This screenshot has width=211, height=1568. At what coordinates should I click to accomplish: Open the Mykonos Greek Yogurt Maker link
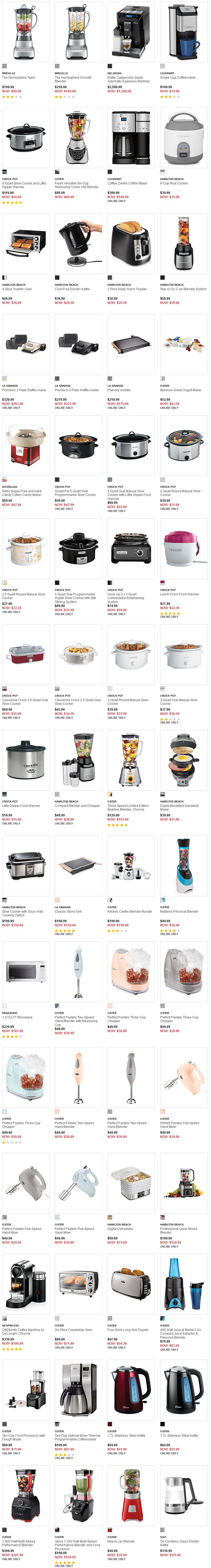[180, 390]
